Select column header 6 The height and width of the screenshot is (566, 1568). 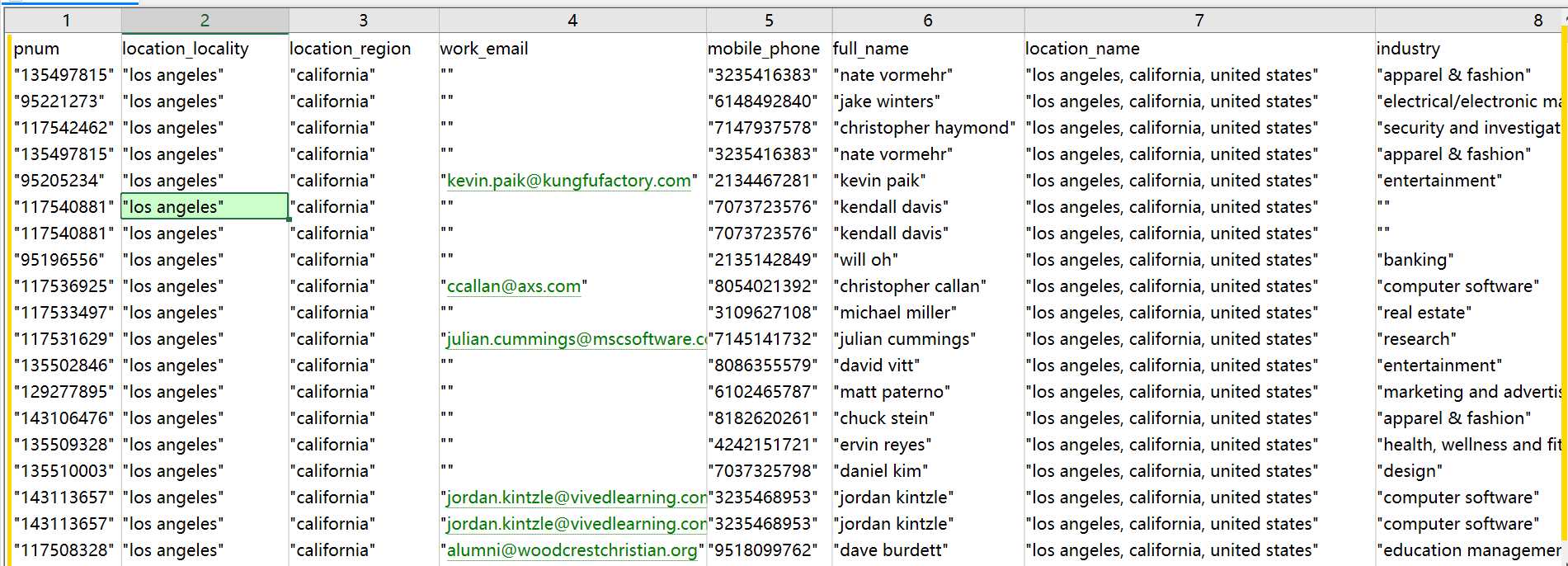[x=928, y=21]
